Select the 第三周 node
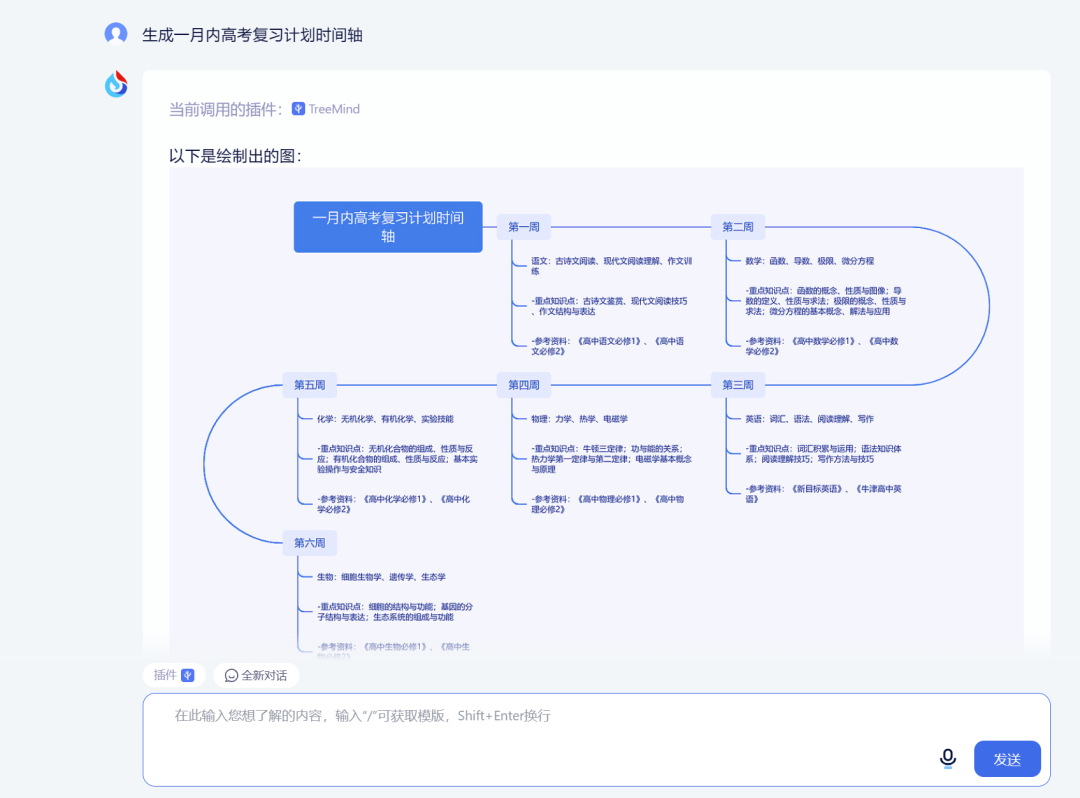 (x=738, y=385)
